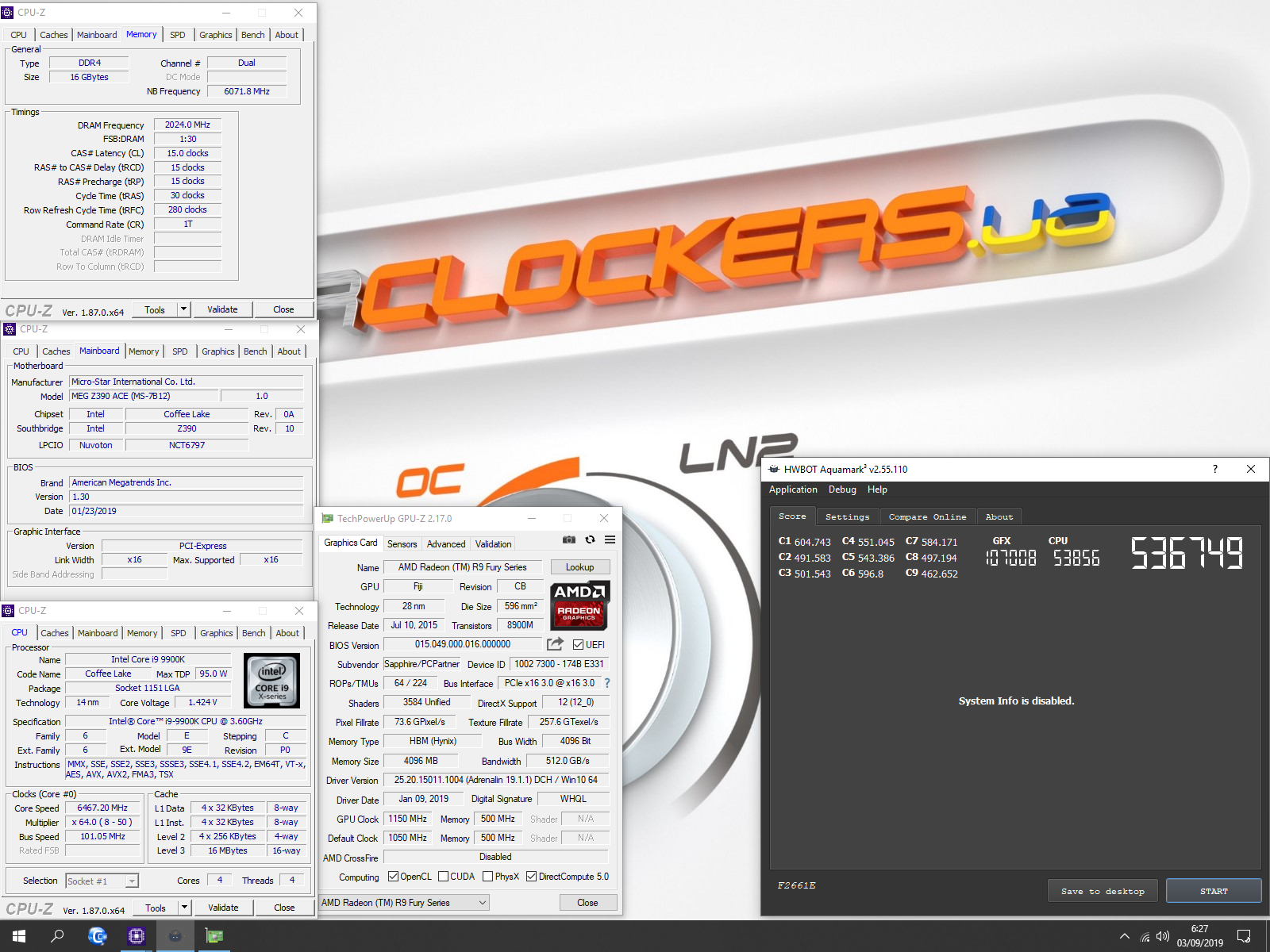Image resolution: width=1270 pixels, height=952 pixels.
Task: Click the network tray icon
Action: pos(1145,937)
